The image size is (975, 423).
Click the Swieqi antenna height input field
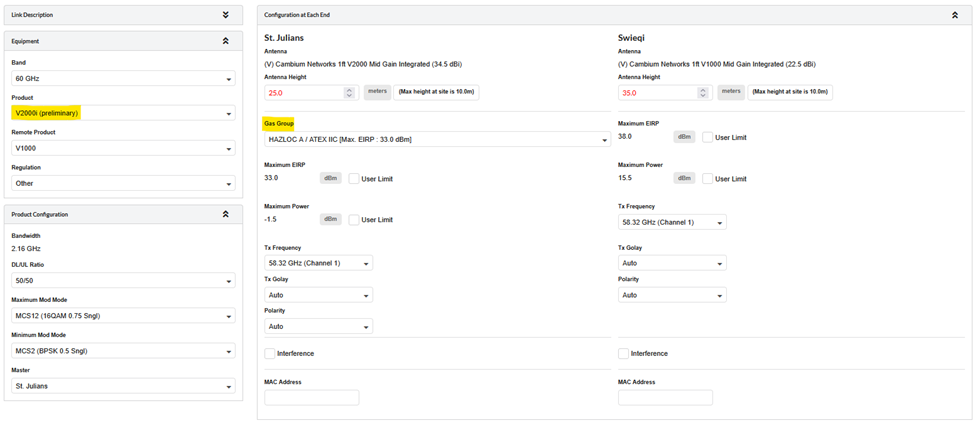click(x=654, y=92)
